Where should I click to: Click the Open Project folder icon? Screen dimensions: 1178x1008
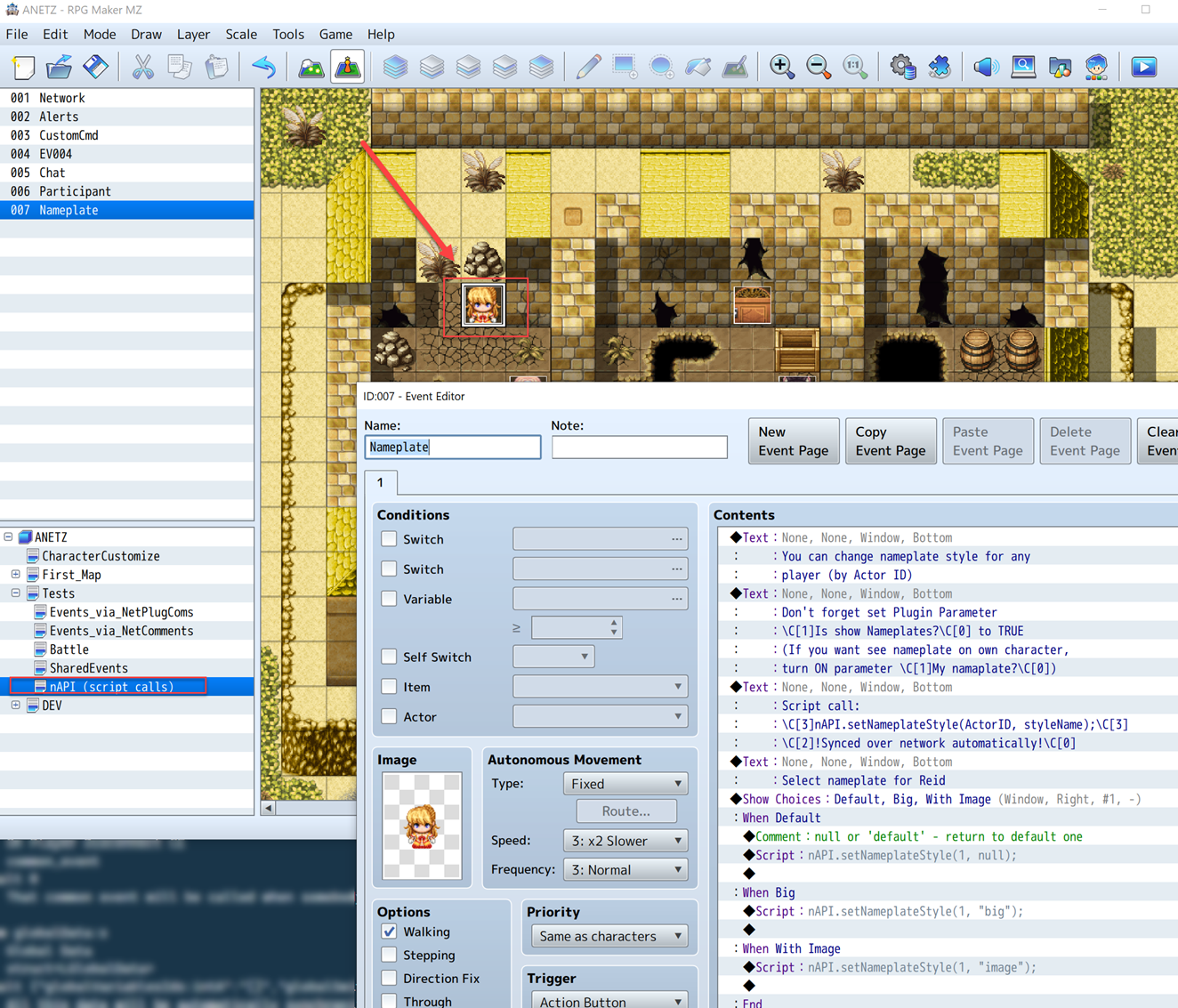(60, 67)
